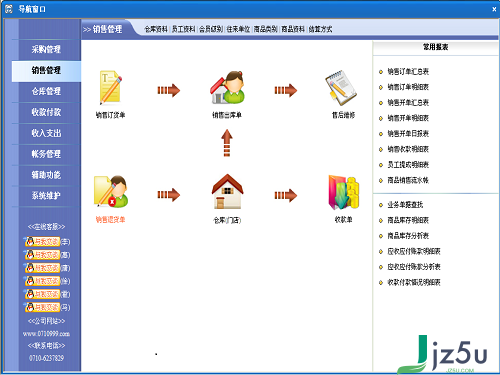Viewport: 500px width, 375px height.
Task: Open report 销售开单日报表
Action: coord(408,134)
